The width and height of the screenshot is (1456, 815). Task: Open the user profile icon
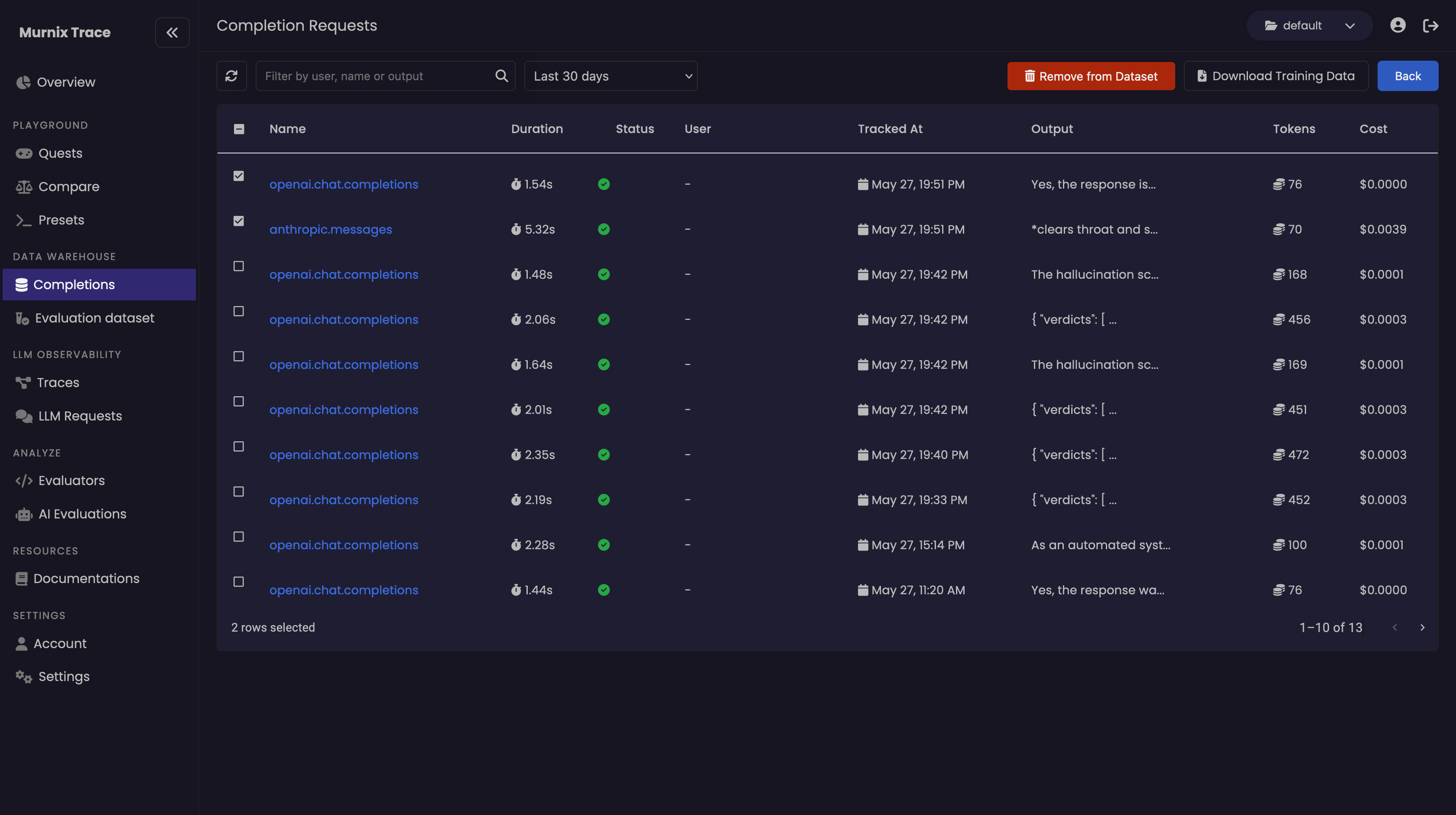[x=1397, y=26]
